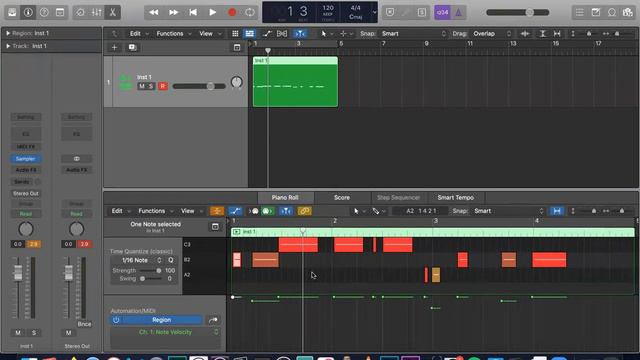
Task: Open the LCD display mode dropdown arrow
Action: pyautogui.click(x=374, y=12)
